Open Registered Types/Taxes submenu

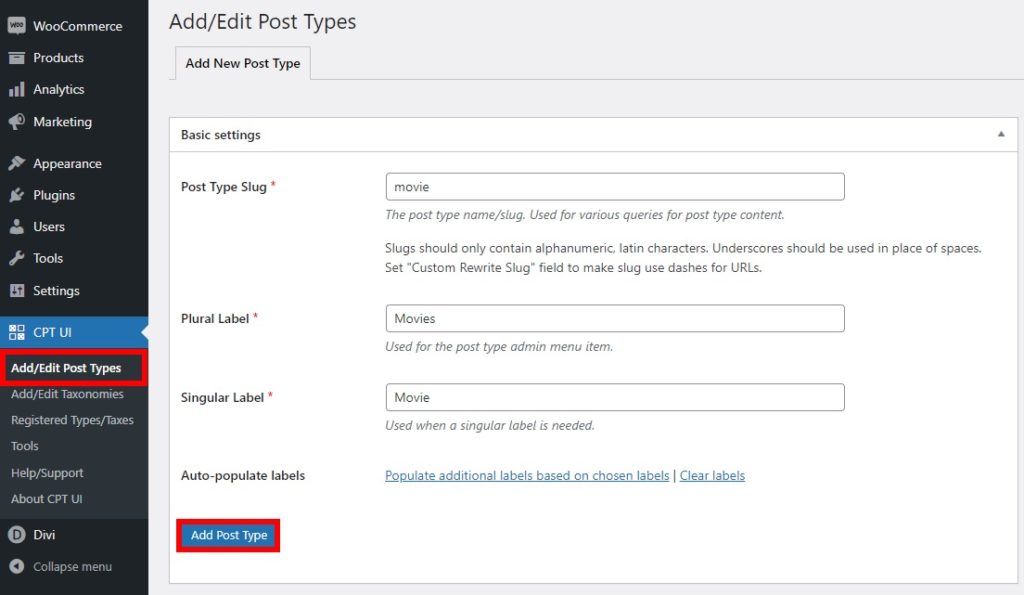pos(72,420)
